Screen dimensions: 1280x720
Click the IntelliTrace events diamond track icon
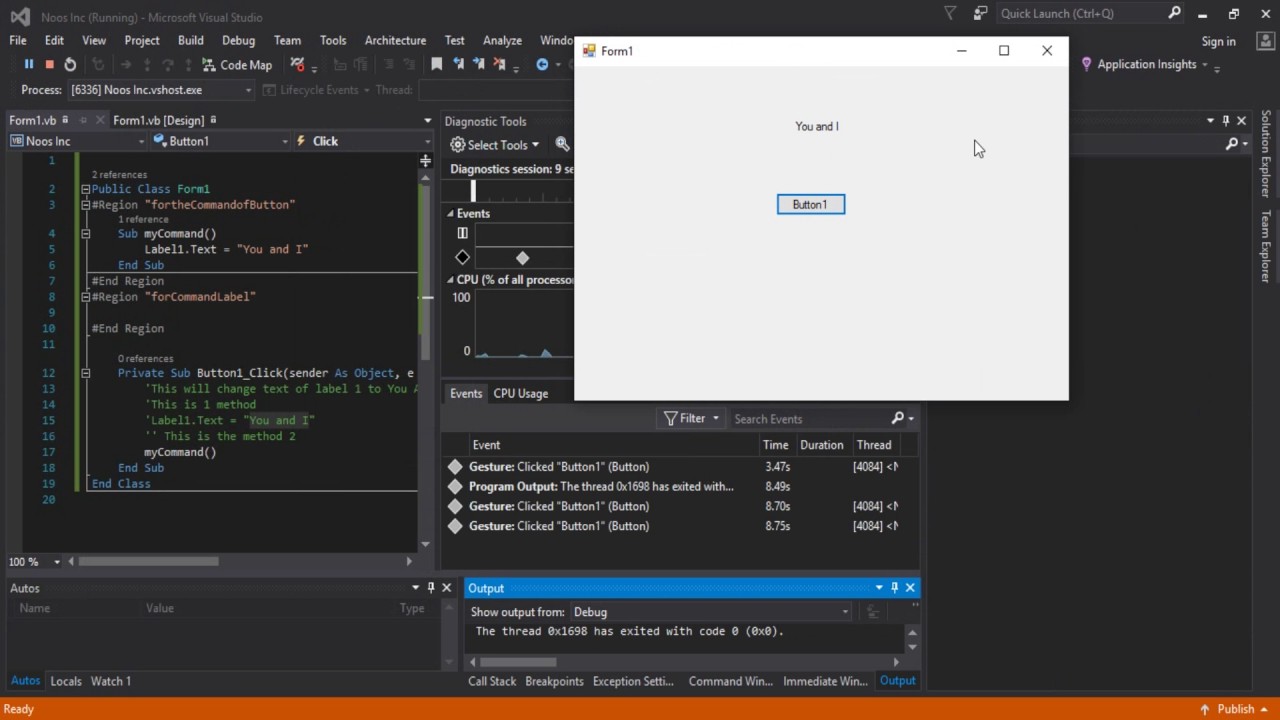[x=462, y=257]
